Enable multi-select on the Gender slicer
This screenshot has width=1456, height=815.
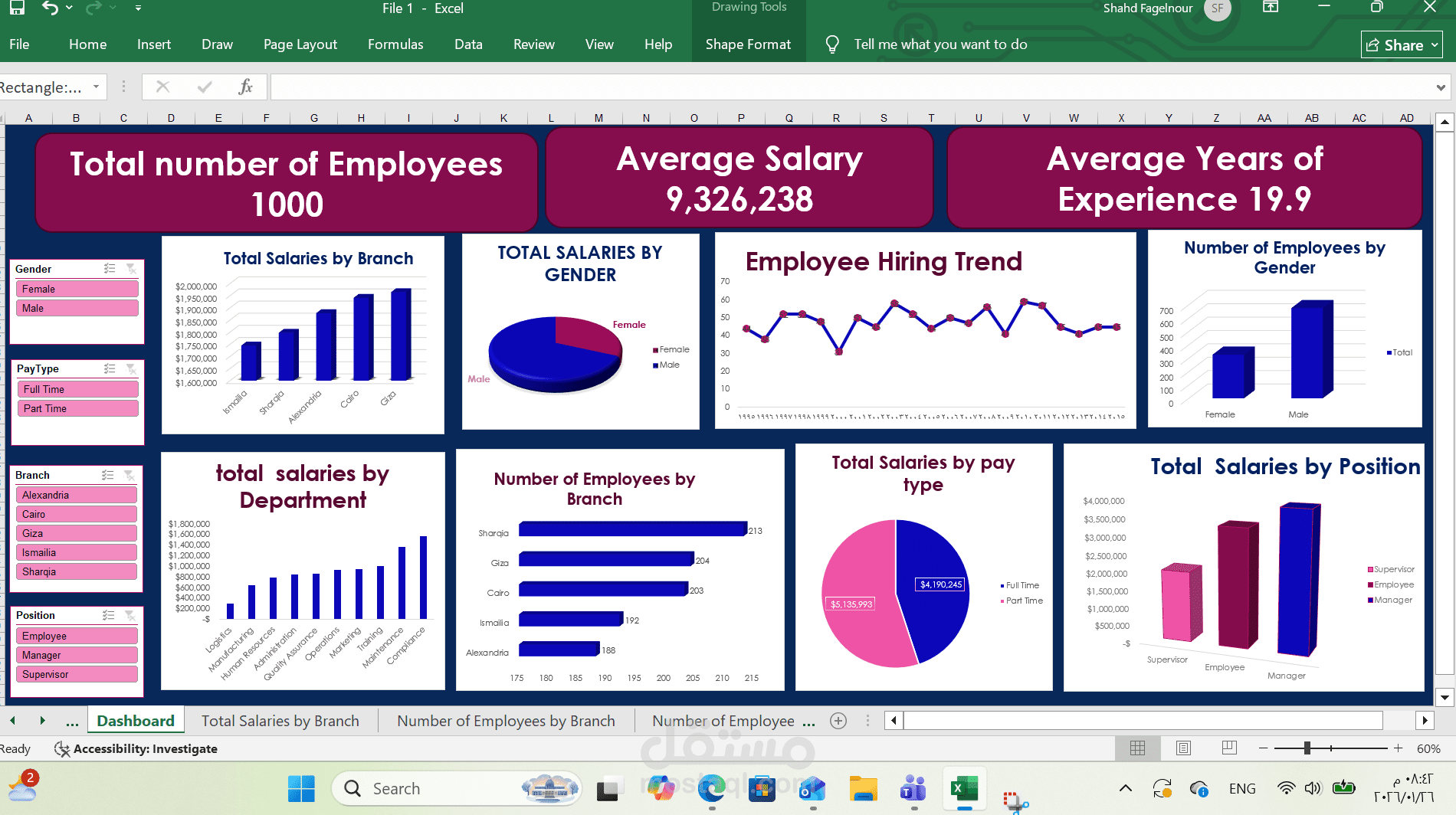tap(109, 268)
